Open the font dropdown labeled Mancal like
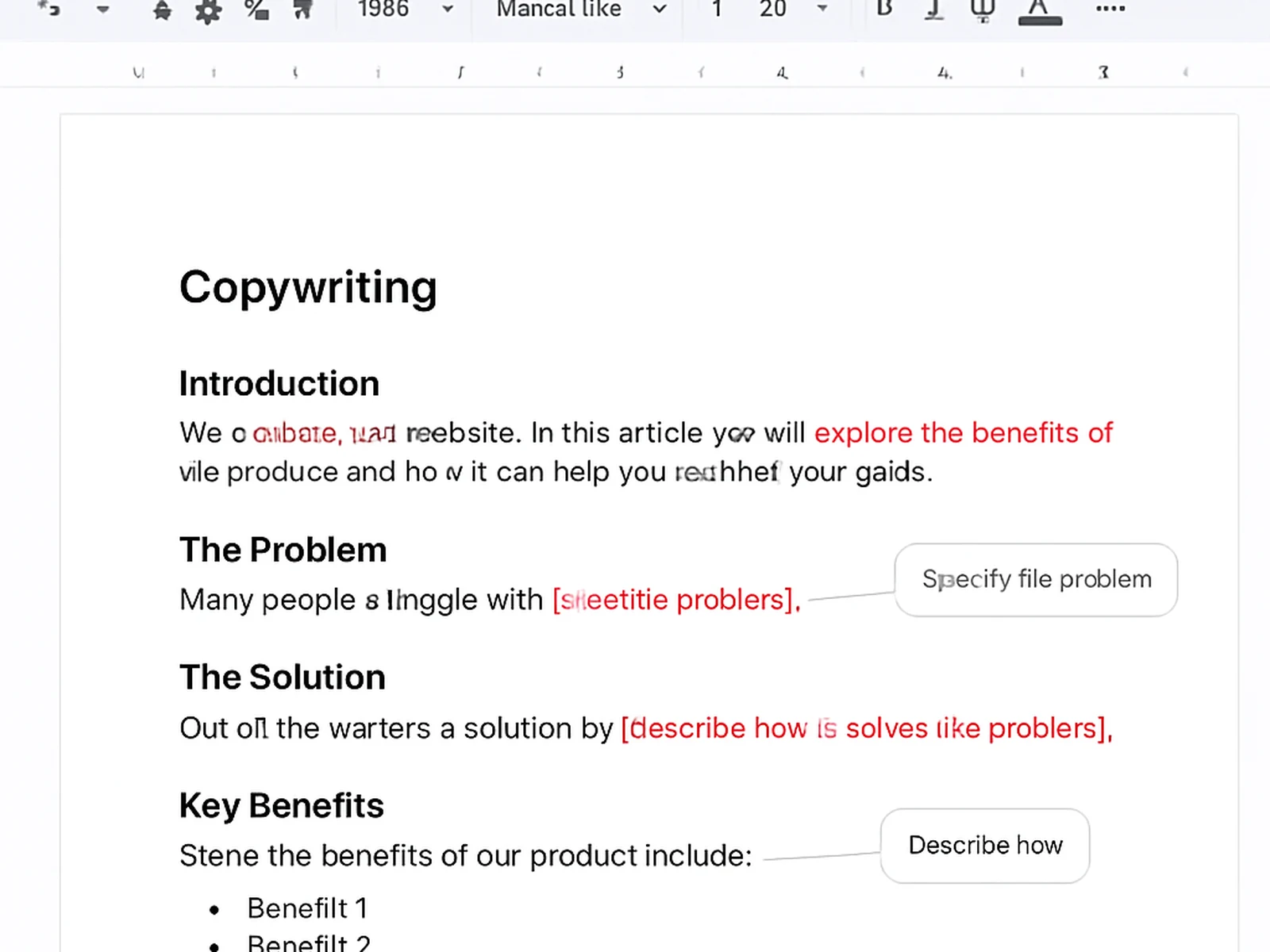1270x952 pixels. (581, 9)
